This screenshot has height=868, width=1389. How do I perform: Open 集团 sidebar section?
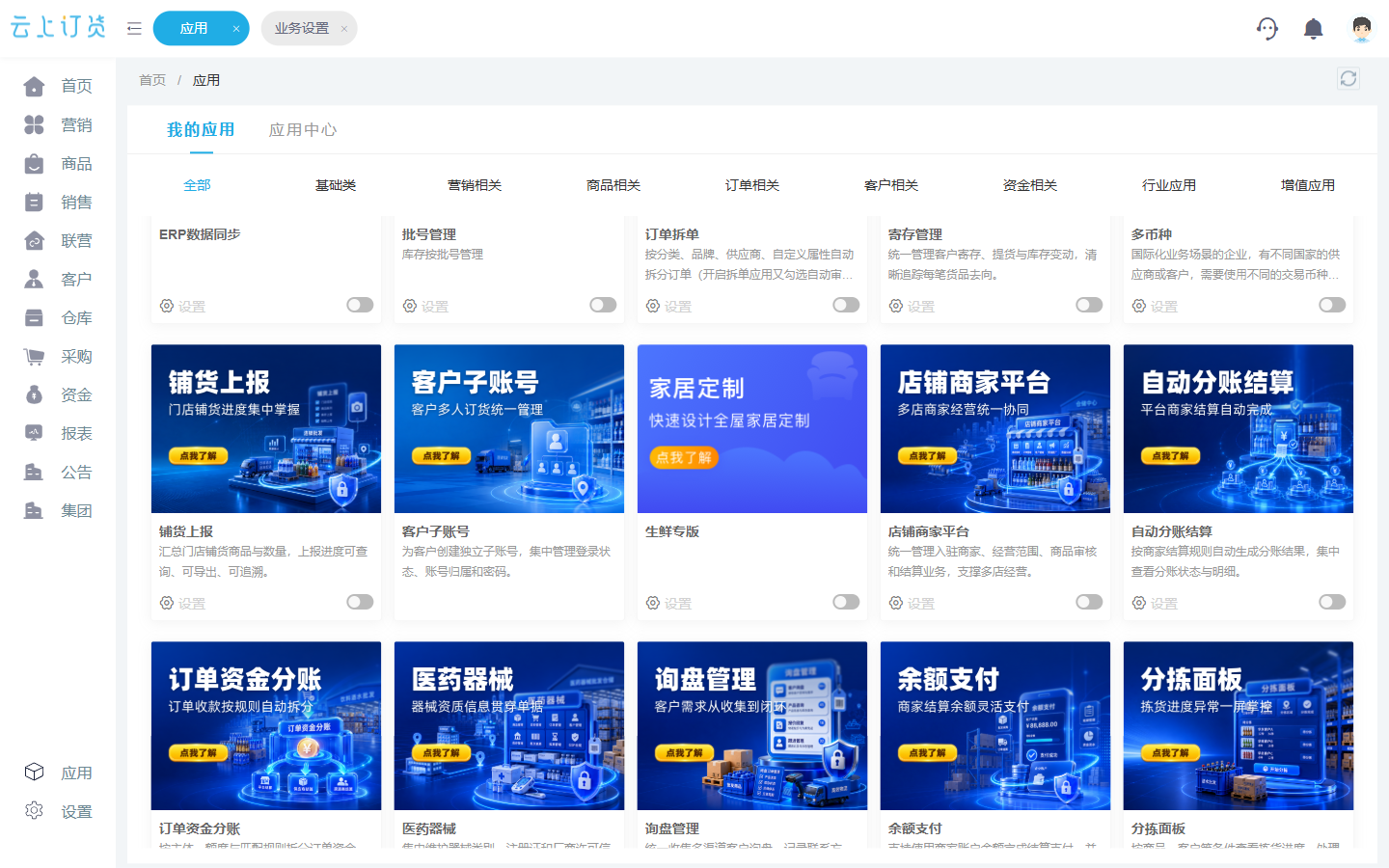coord(58,510)
